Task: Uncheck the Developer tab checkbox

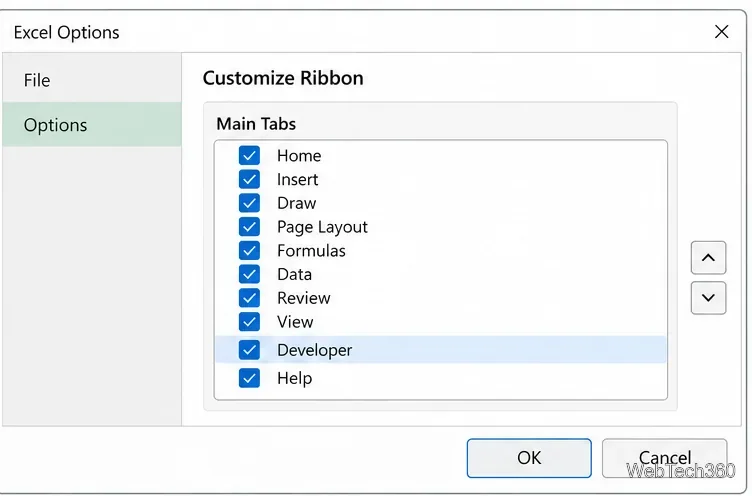Action: tap(249, 350)
